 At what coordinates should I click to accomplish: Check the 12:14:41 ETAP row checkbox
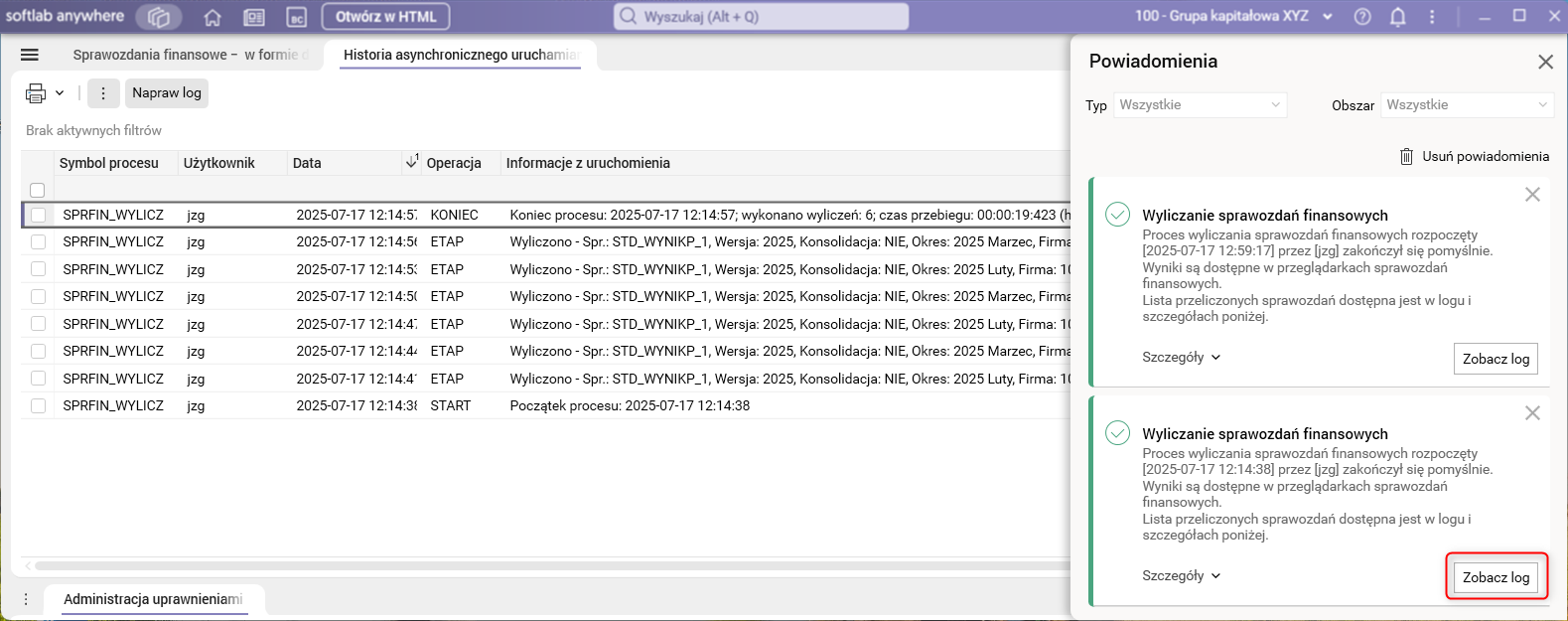coord(38,379)
